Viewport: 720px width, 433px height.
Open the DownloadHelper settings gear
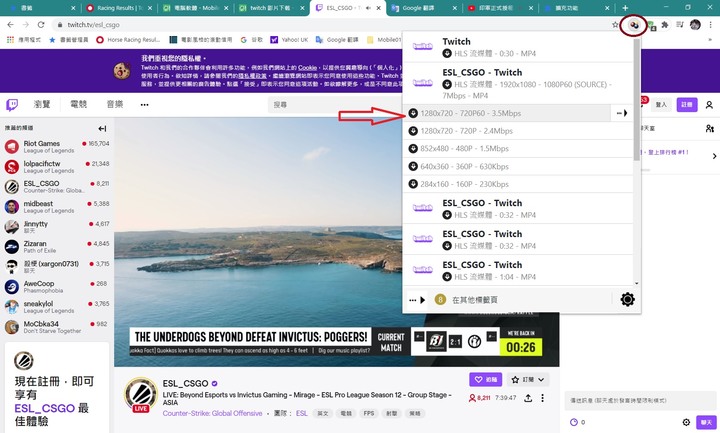627,299
